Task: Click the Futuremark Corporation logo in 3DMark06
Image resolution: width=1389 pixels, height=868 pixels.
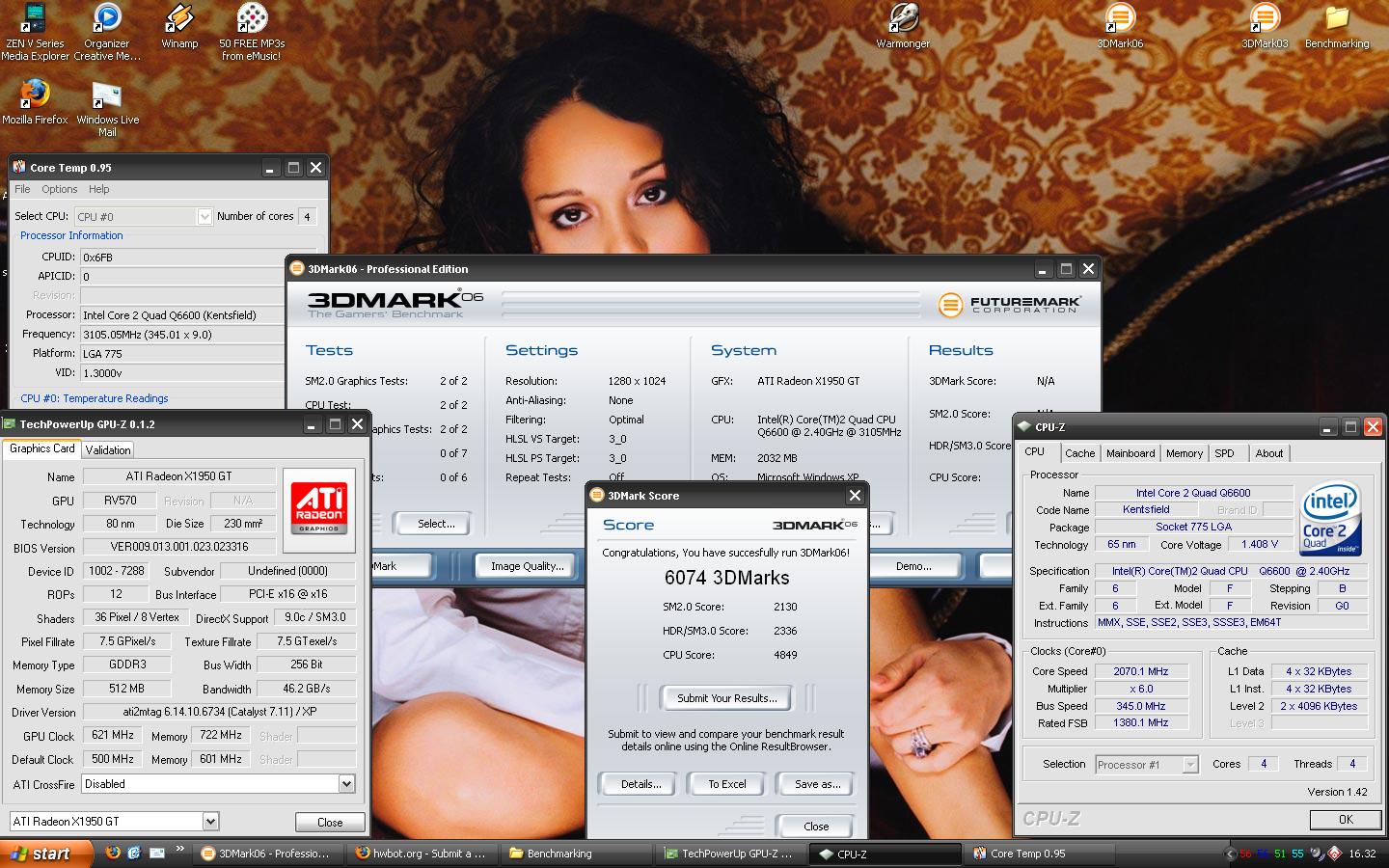Action: (1009, 305)
